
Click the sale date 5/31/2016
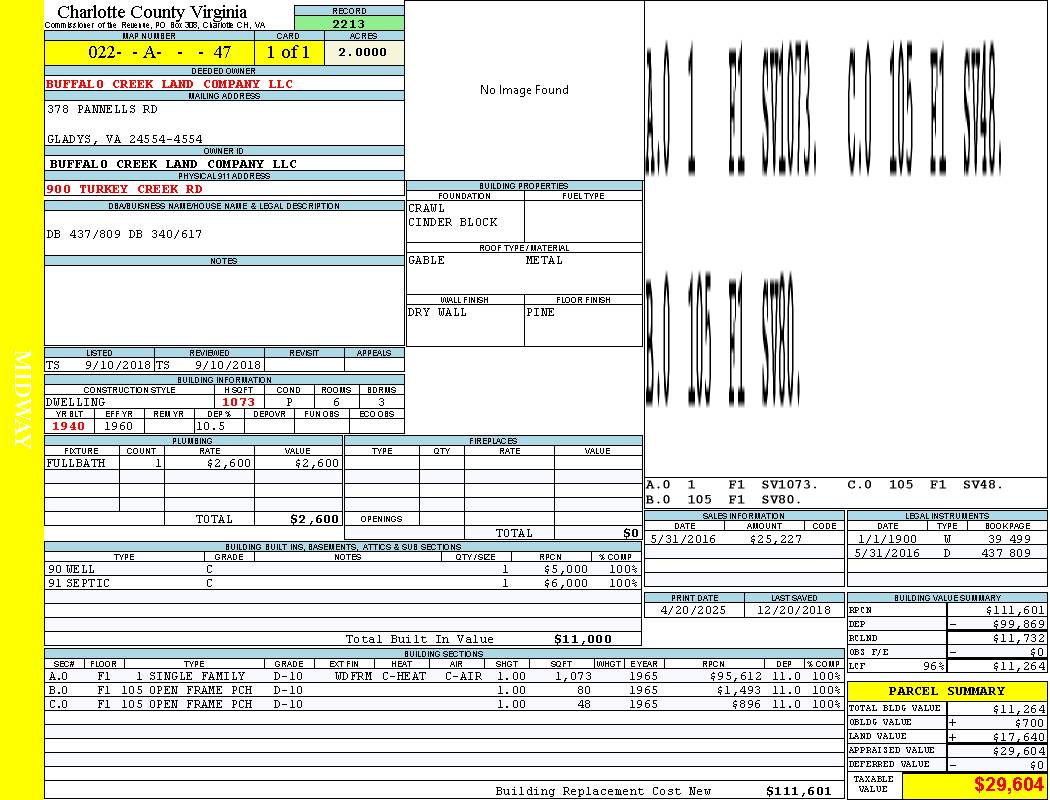coord(682,540)
